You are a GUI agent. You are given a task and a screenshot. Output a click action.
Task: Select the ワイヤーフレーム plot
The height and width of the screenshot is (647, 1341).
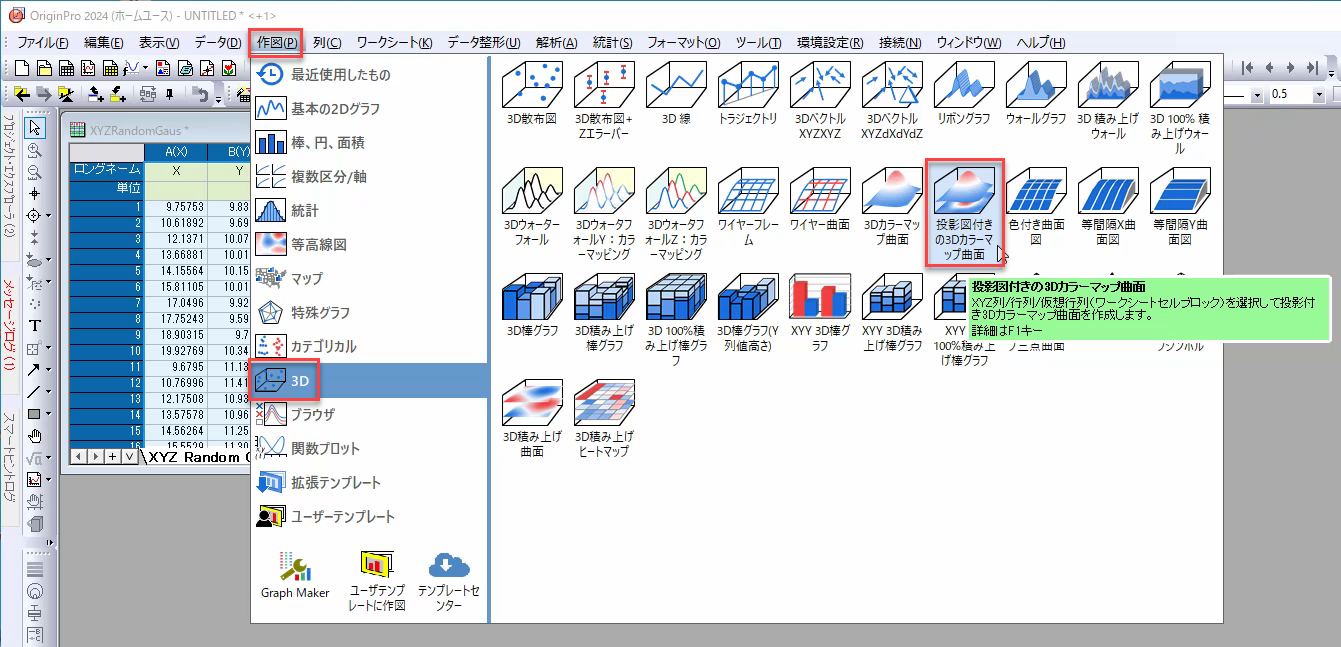click(x=748, y=207)
